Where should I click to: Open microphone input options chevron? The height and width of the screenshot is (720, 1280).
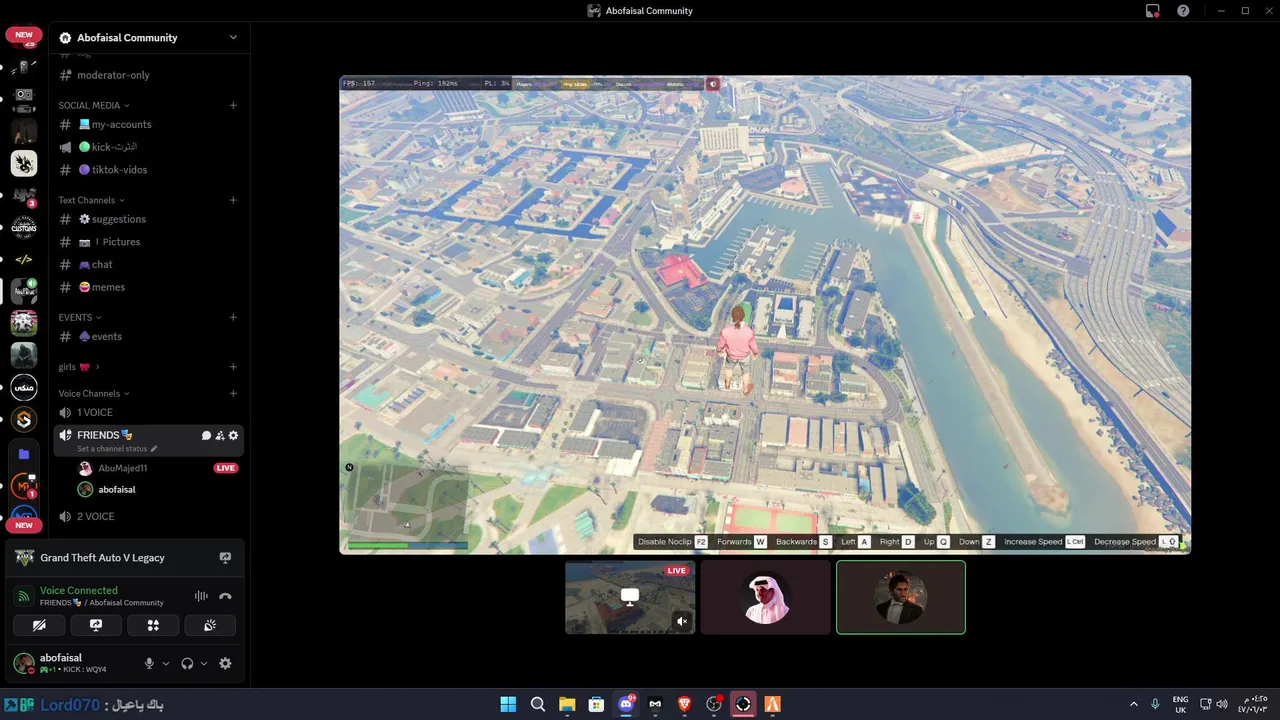165,663
